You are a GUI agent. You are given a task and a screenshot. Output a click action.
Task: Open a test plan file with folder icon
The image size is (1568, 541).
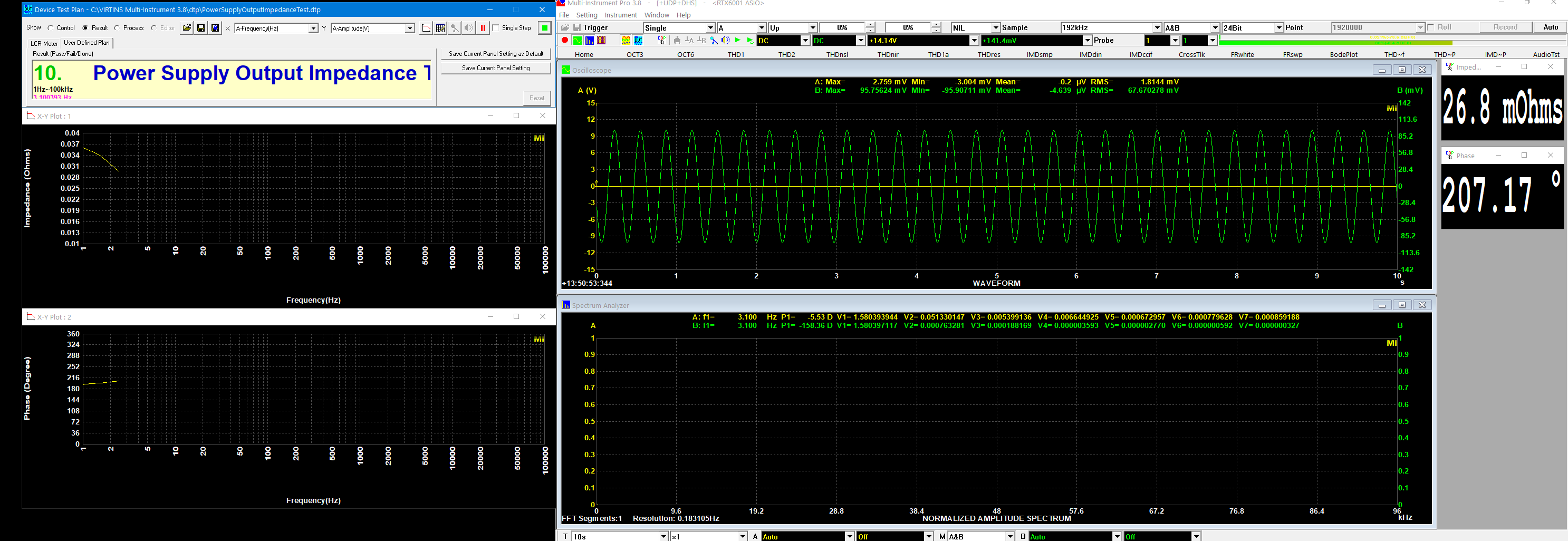pyautogui.click(x=187, y=28)
